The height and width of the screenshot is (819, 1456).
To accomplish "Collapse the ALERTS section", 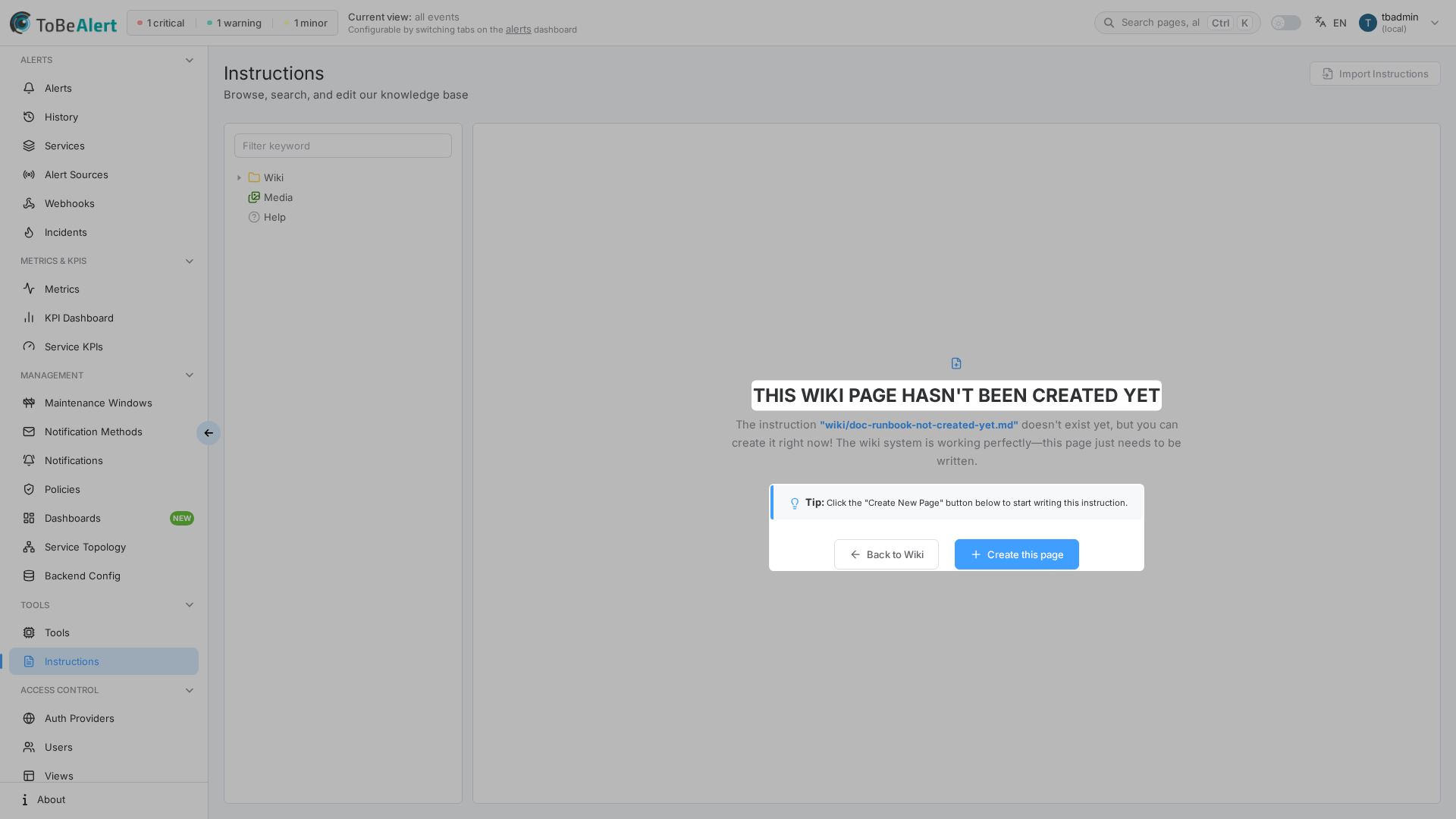I will [x=190, y=60].
